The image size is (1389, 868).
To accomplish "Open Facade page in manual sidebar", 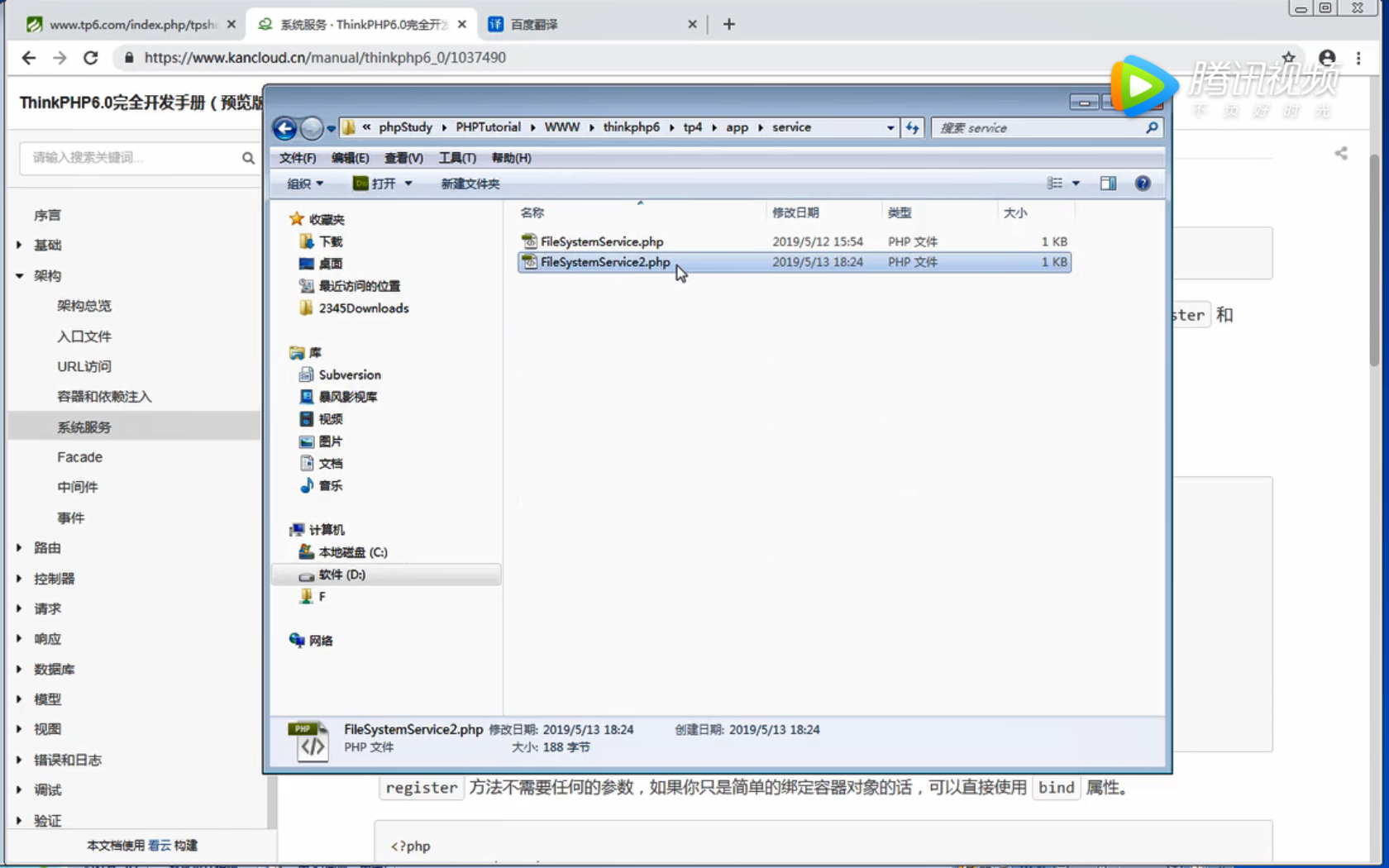I will [80, 457].
